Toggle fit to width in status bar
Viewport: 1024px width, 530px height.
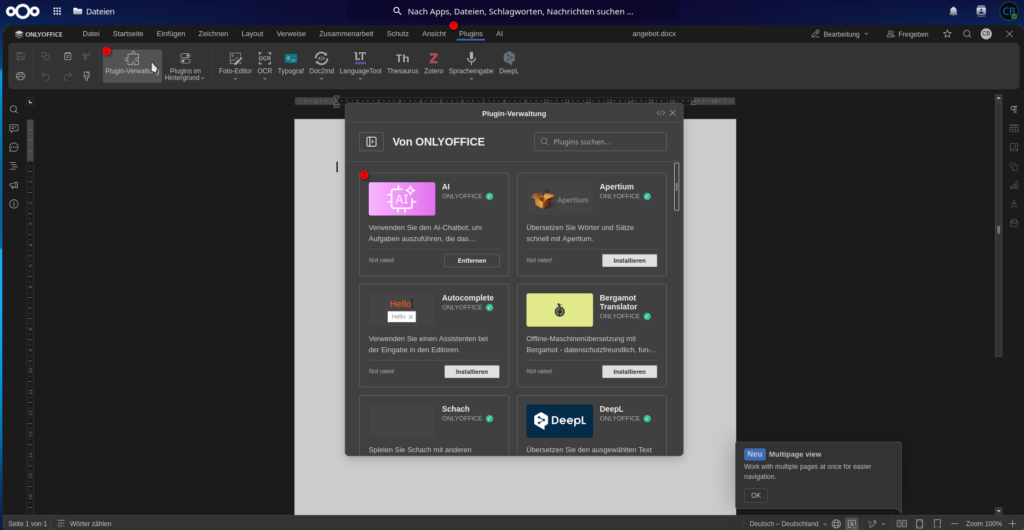(x=938, y=523)
